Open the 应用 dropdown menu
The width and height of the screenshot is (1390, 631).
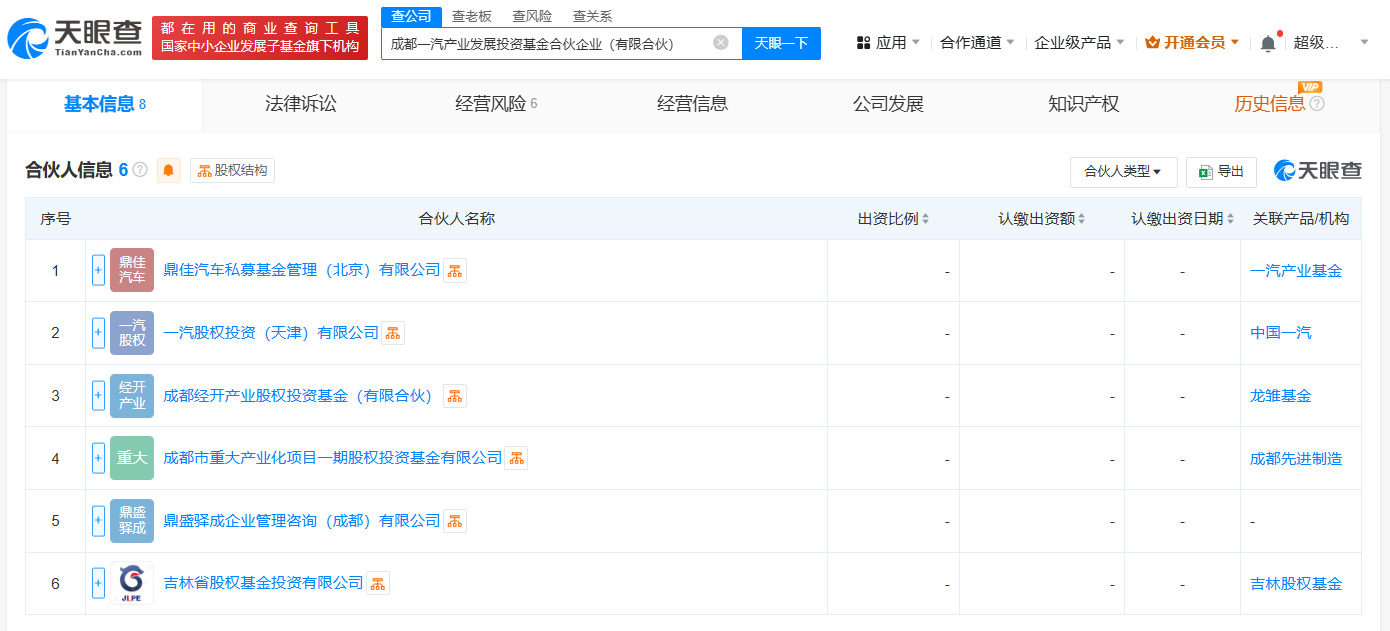click(889, 43)
